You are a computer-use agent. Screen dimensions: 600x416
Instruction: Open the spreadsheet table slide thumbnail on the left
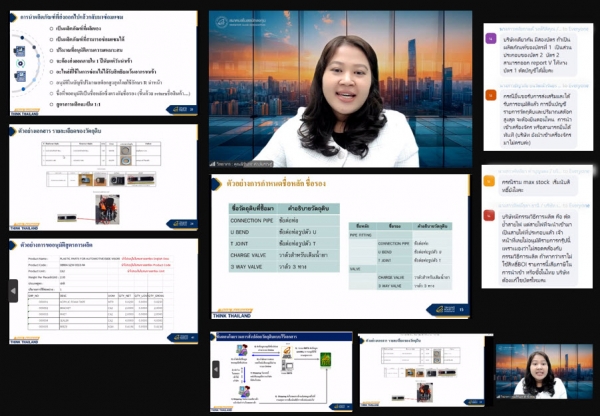tap(101, 290)
